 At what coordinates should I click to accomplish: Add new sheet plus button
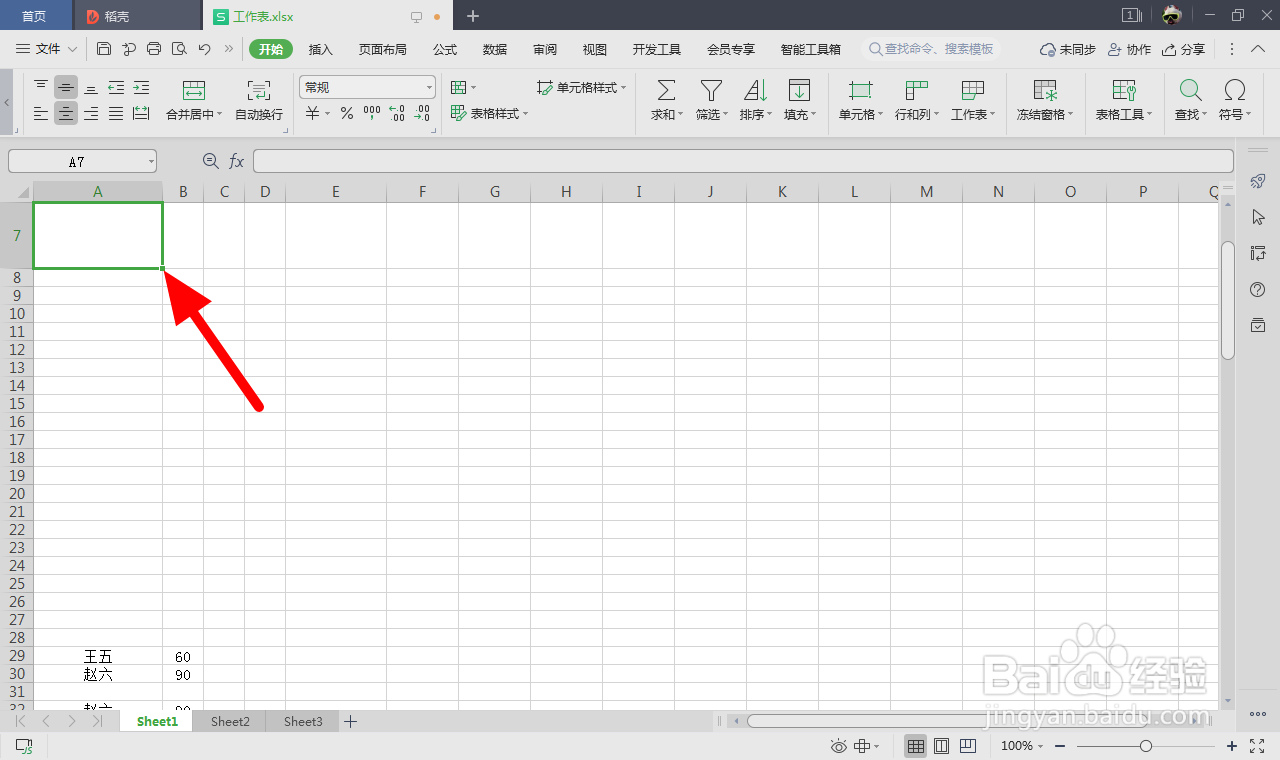coord(351,721)
